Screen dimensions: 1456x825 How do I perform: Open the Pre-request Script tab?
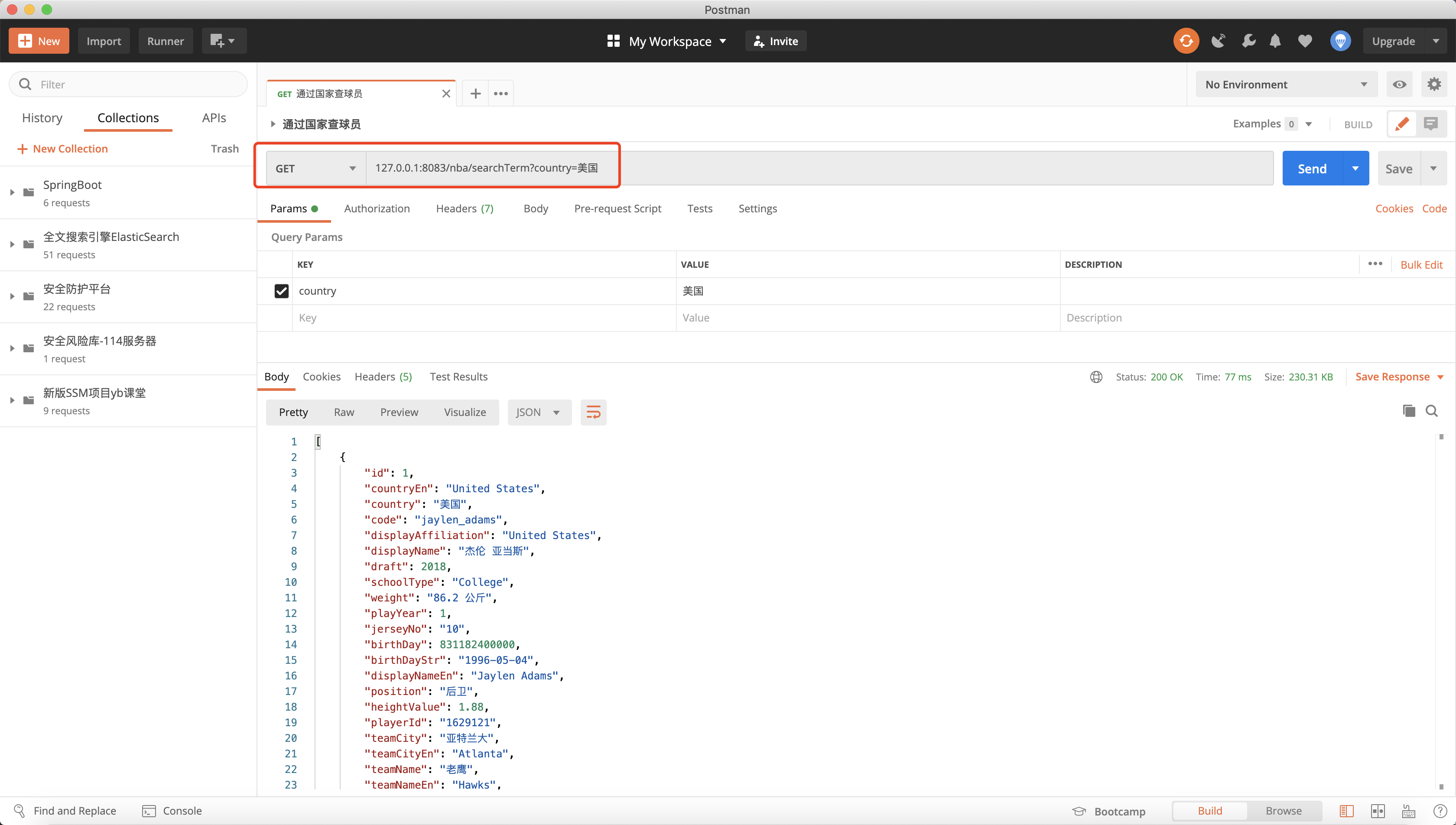click(617, 208)
